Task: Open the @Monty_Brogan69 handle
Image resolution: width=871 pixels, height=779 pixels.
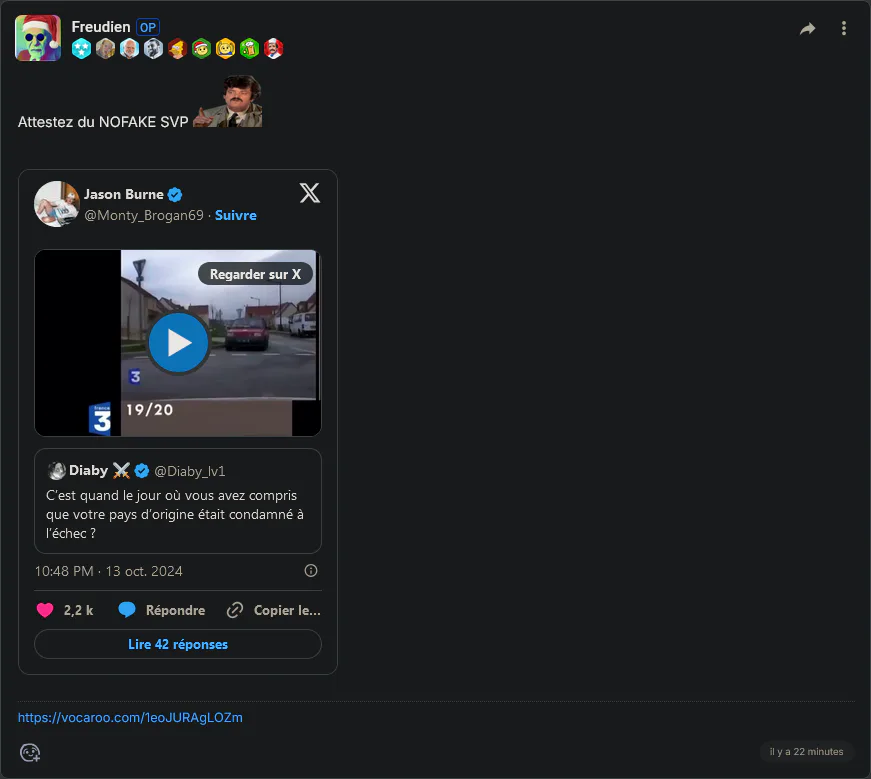Action: [144, 215]
